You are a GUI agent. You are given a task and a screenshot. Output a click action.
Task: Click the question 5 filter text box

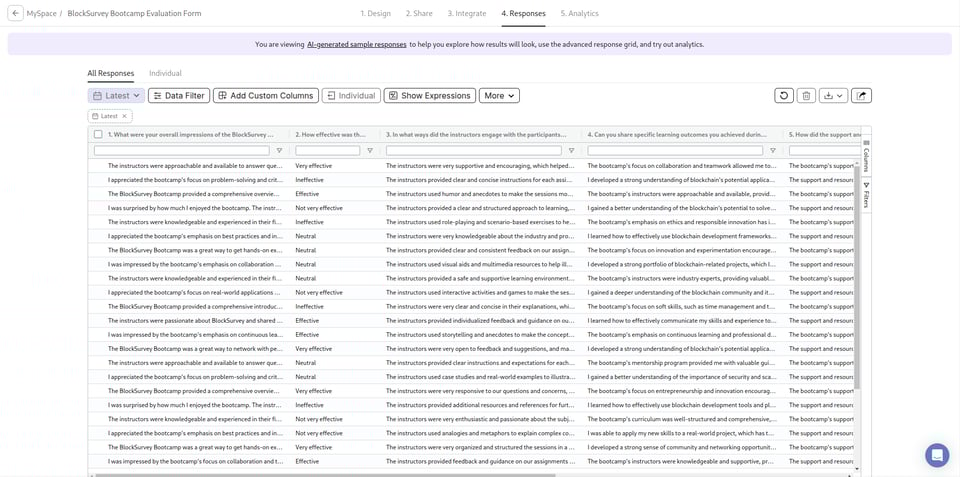(825, 151)
